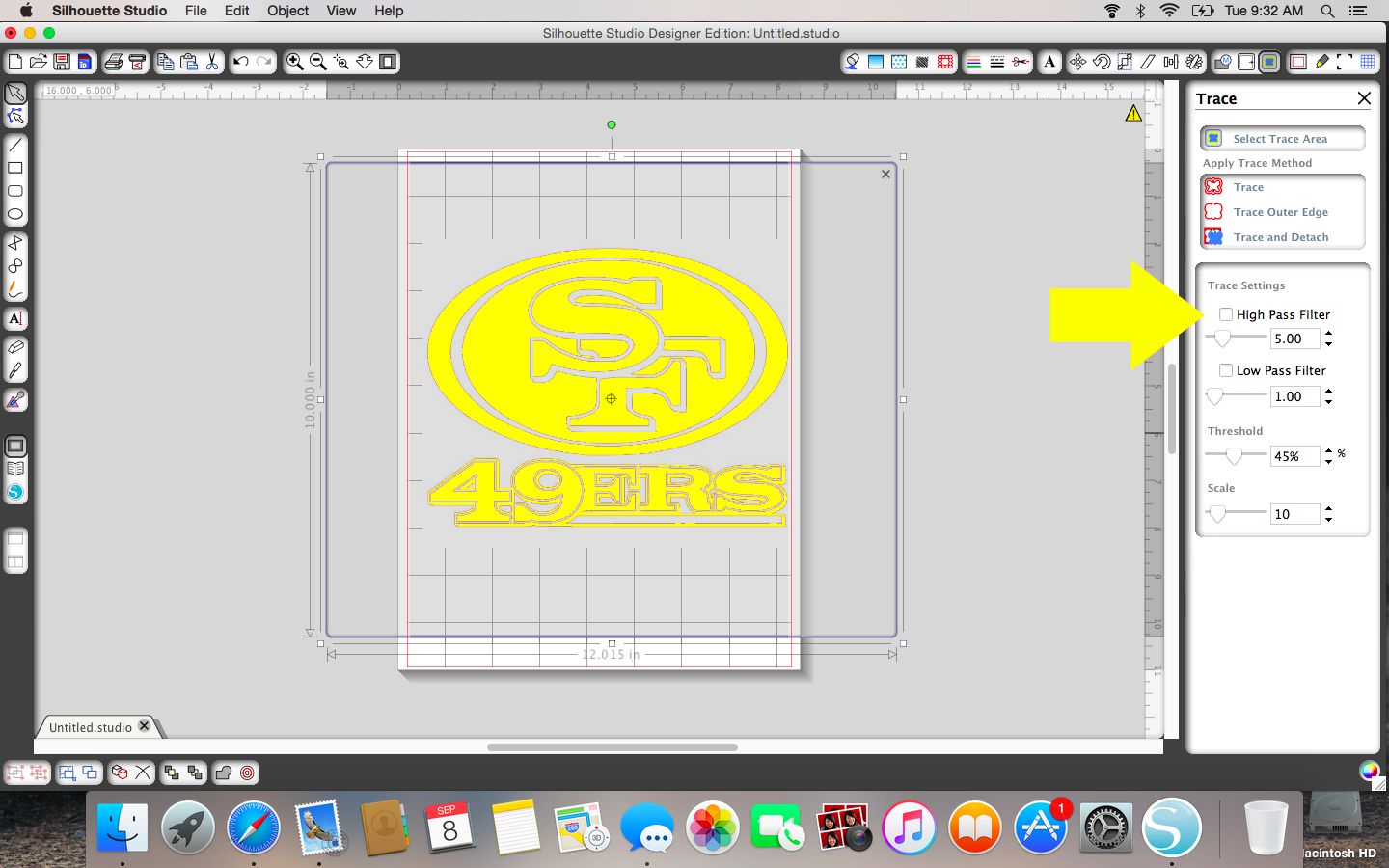This screenshot has width=1389, height=868.
Task: Click the Threshold slider
Action: point(1237,455)
